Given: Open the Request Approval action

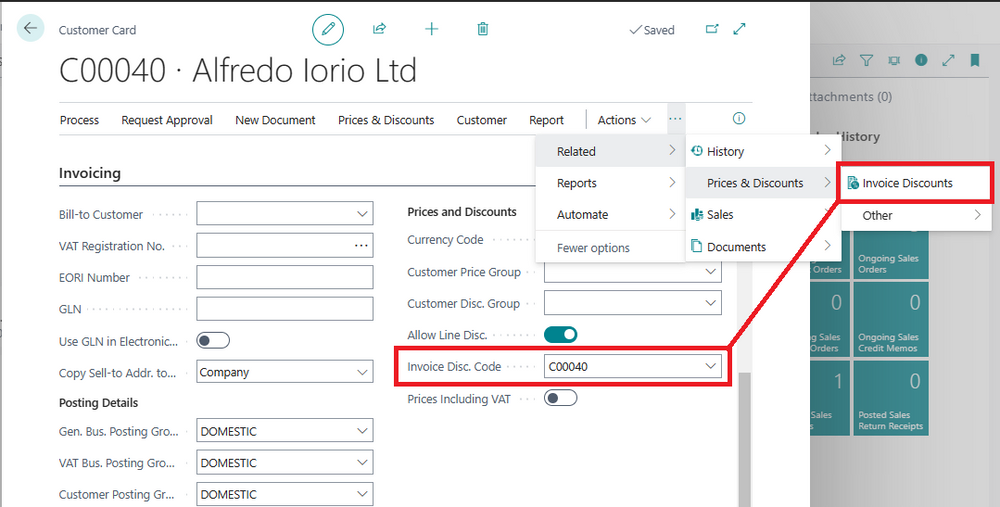Looking at the screenshot, I should click(x=167, y=120).
